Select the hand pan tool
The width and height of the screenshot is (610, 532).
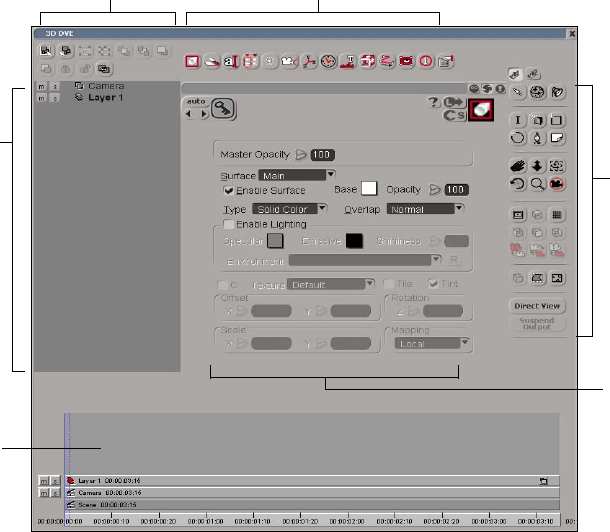(518, 166)
